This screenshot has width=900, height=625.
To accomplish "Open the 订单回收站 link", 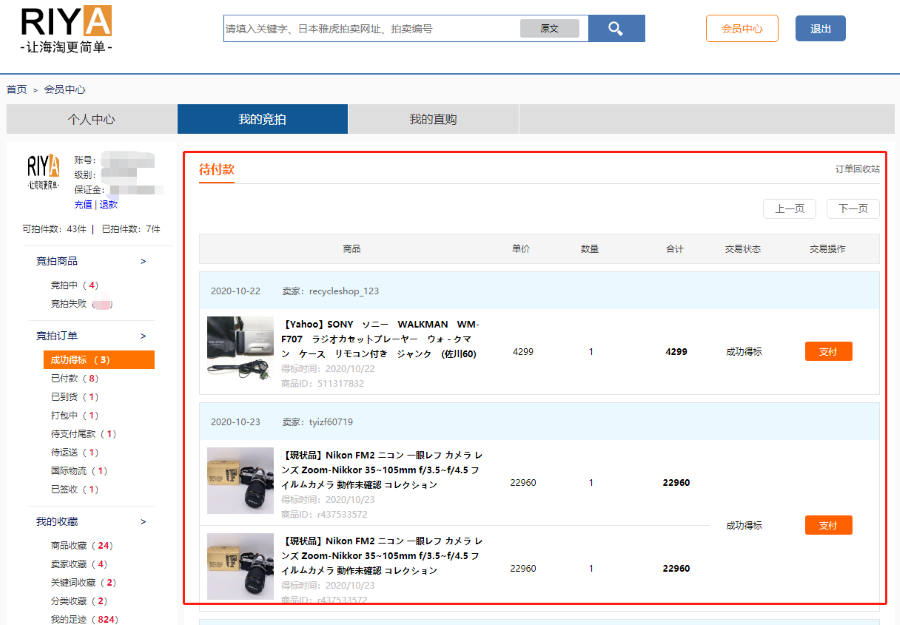I will tap(857, 169).
